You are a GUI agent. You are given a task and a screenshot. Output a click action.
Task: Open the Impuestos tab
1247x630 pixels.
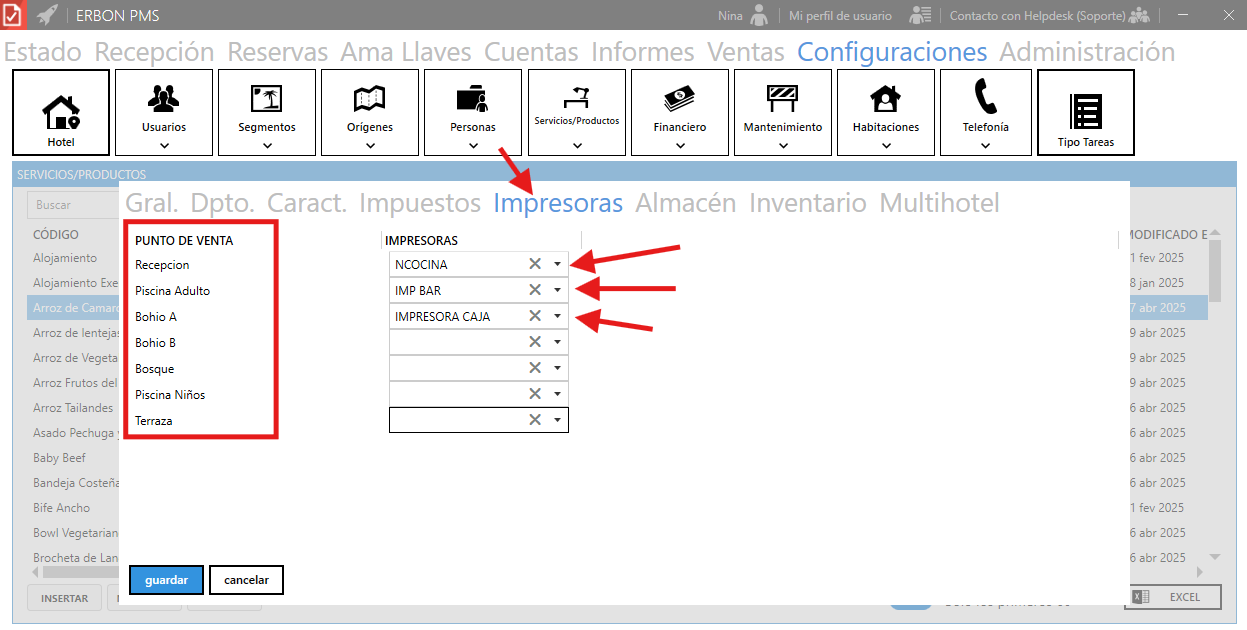coord(419,203)
